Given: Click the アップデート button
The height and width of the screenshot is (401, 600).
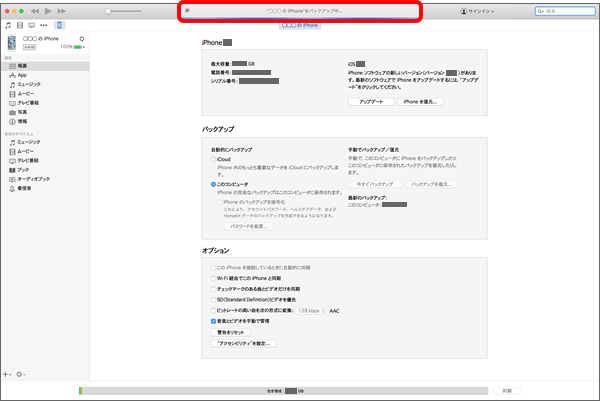Looking at the screenshot, I should click(371, 102).
